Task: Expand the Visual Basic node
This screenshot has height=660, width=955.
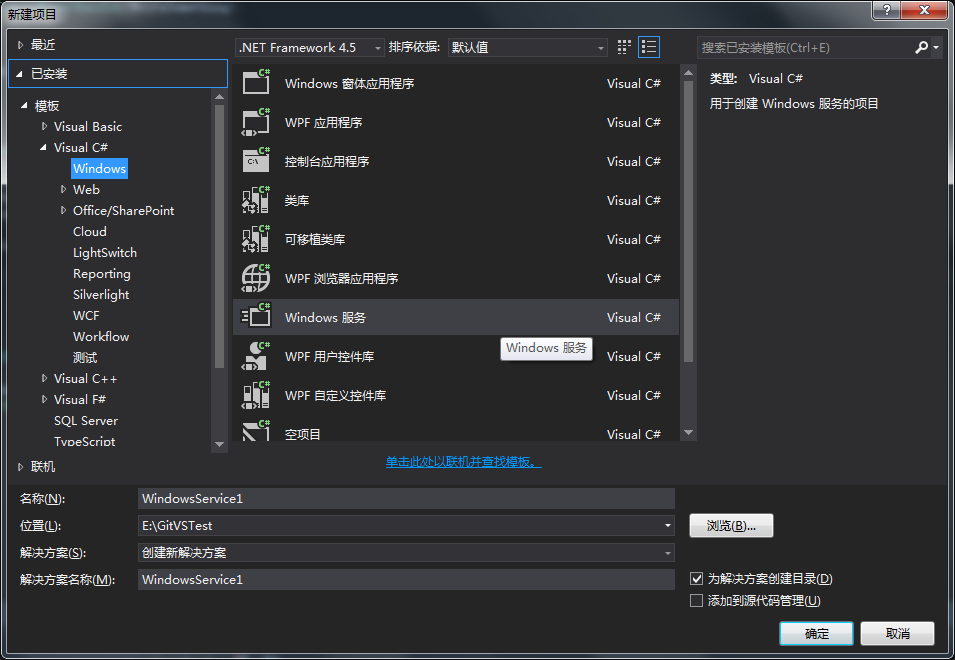Action: point(44,126)
